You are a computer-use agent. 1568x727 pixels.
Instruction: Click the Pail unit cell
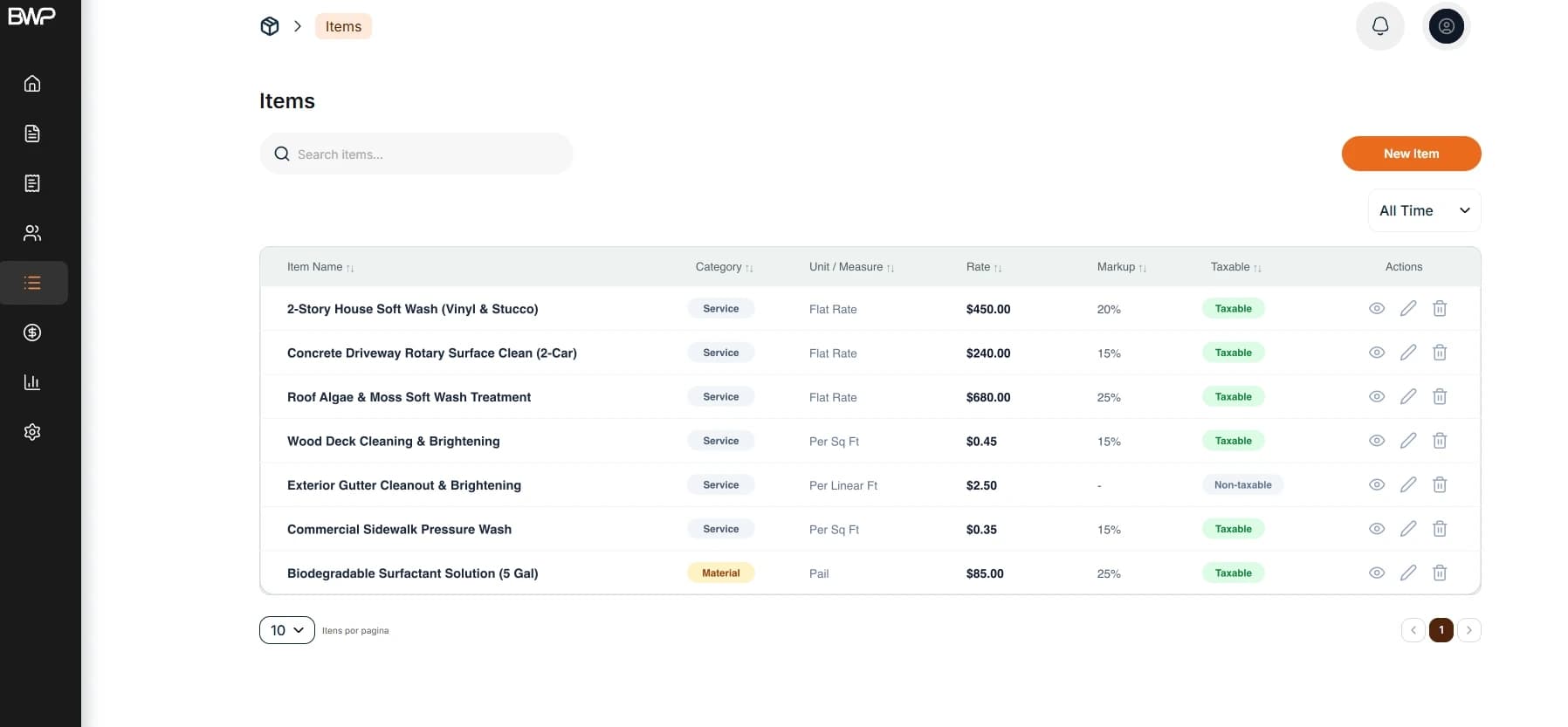[x=819, y=573]
